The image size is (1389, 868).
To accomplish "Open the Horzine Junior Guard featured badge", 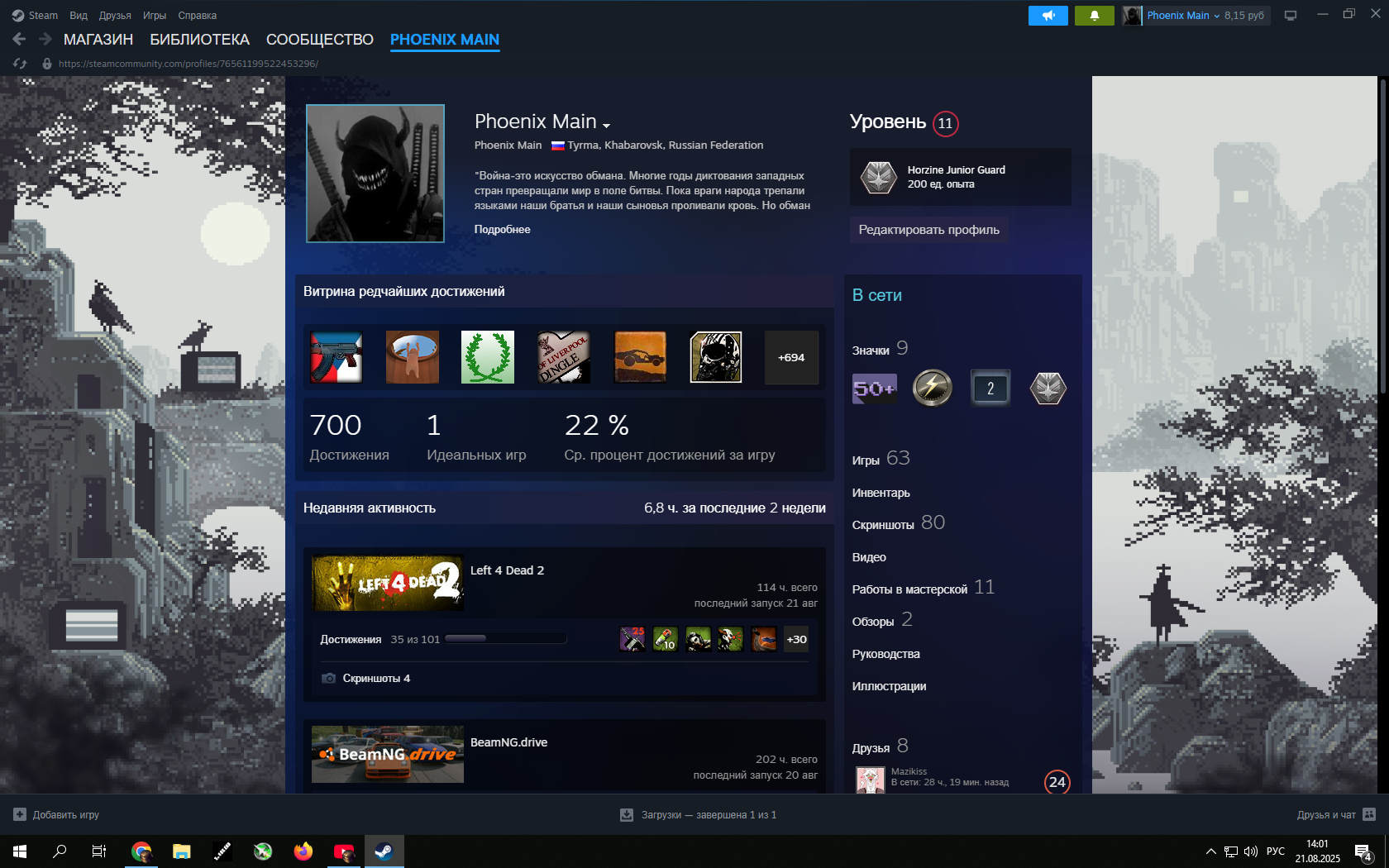I will tap(961, 177).
